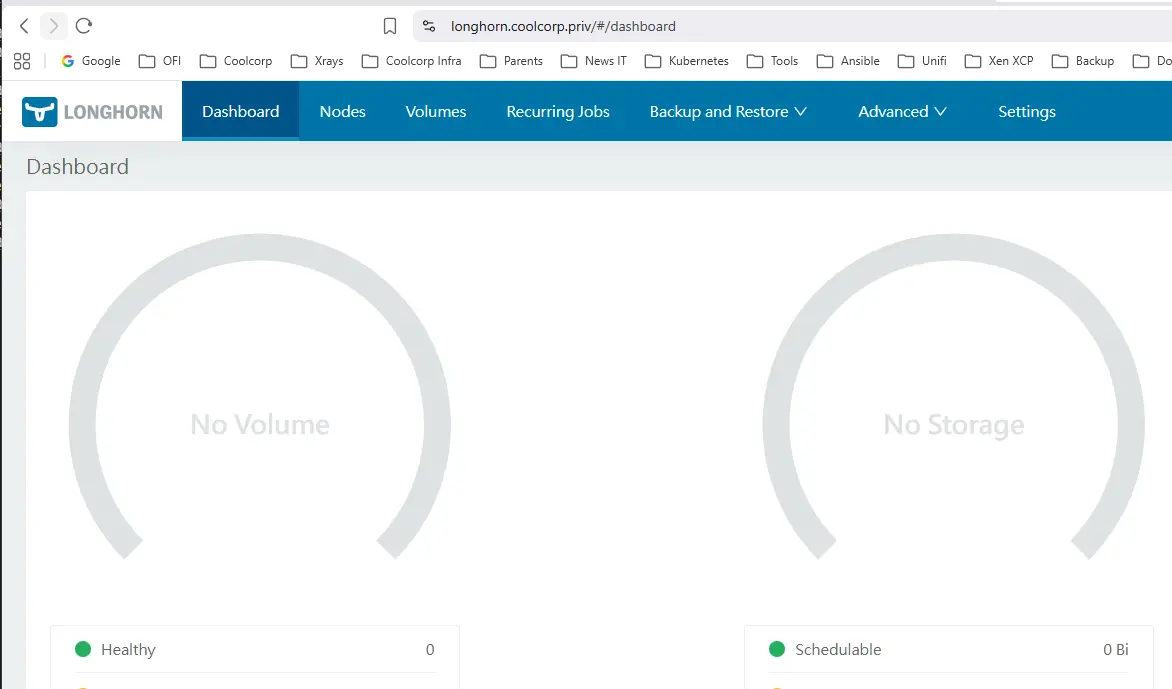
Task: Click the site settings icon beside URL
Action: pos(429,26)
